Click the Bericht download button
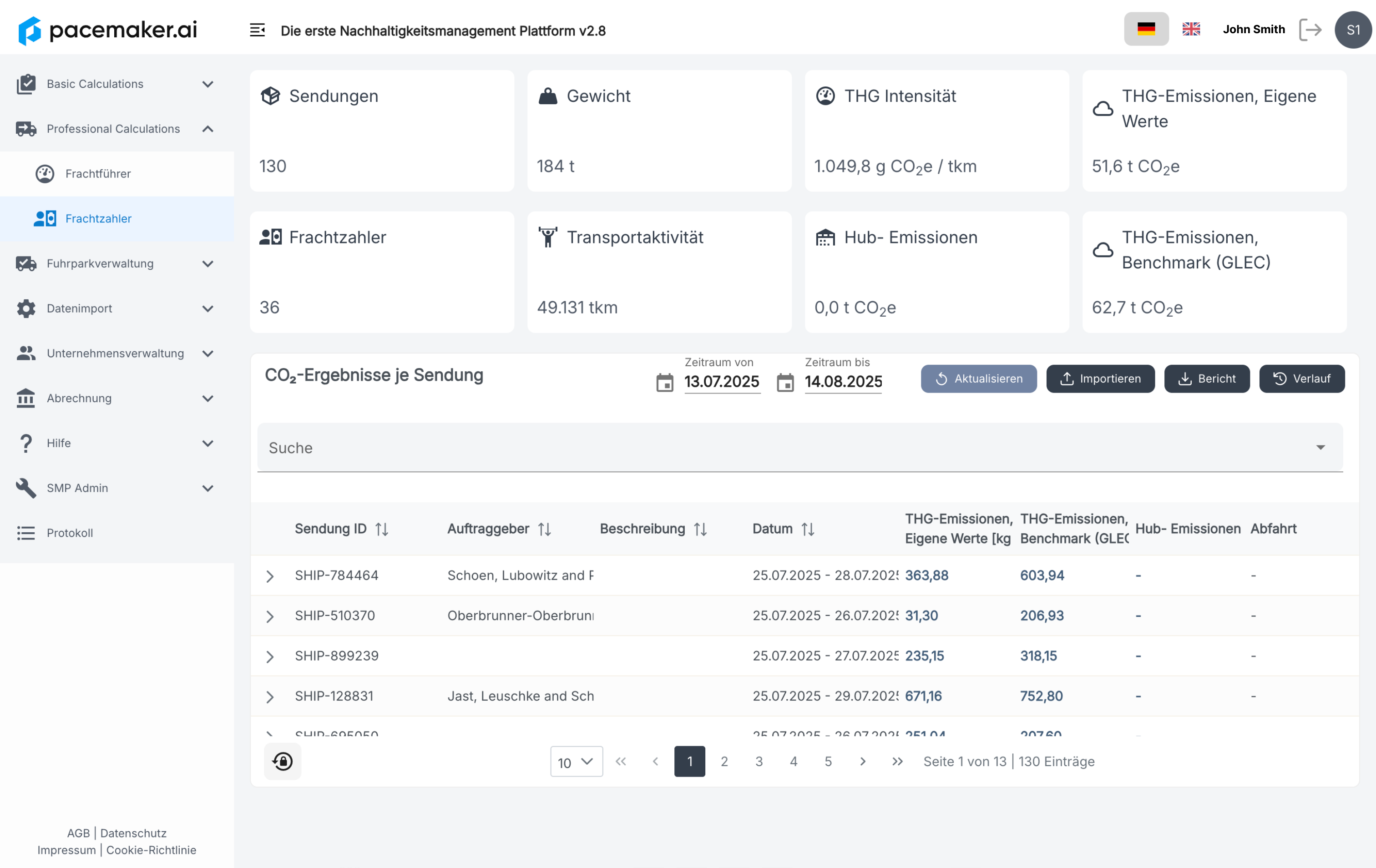1376x868 pixels. point(1206,379)
